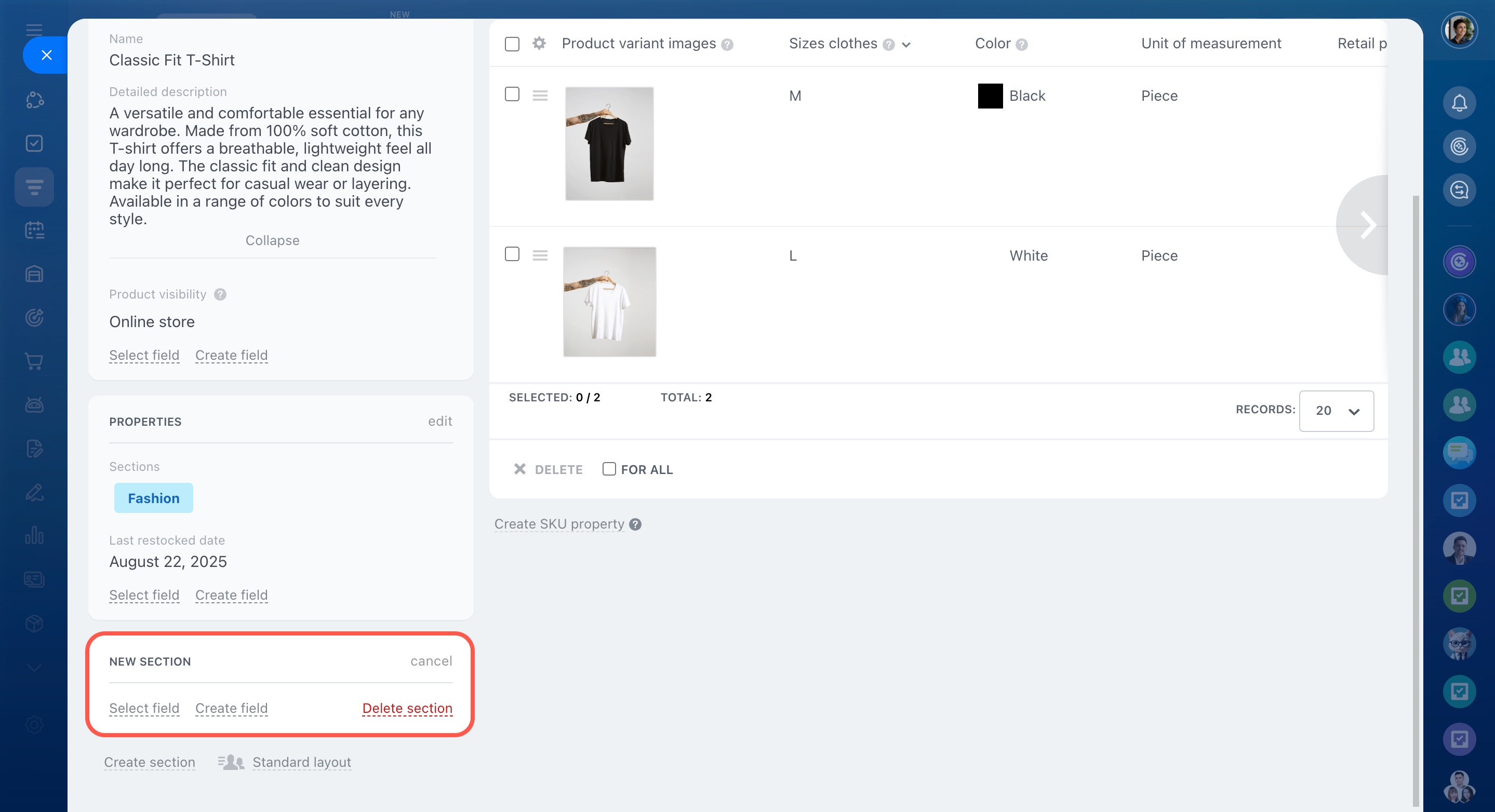This screenshot has height=812, width=1495.
Task: Click the grid settings gear icon
Action: tap(539, 43)
